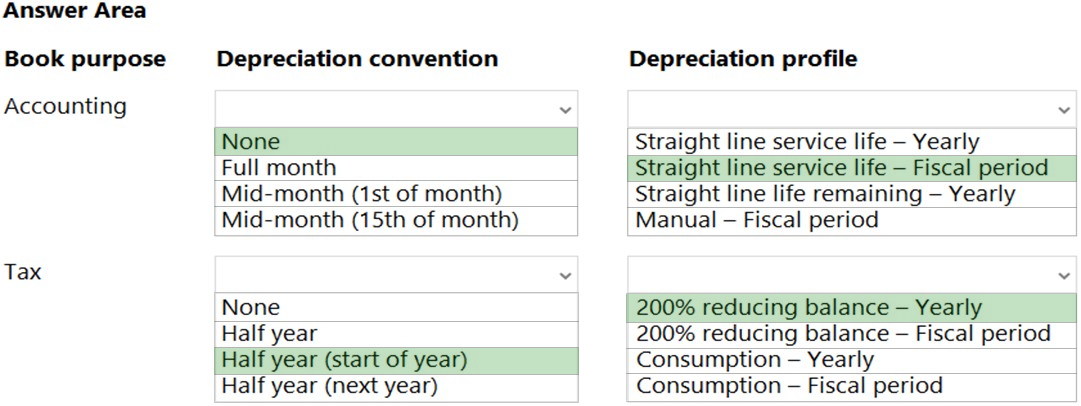The image size is (1081, 406).
Task: Select Half year (start of year) option
Action: click(x=396, y=361)
